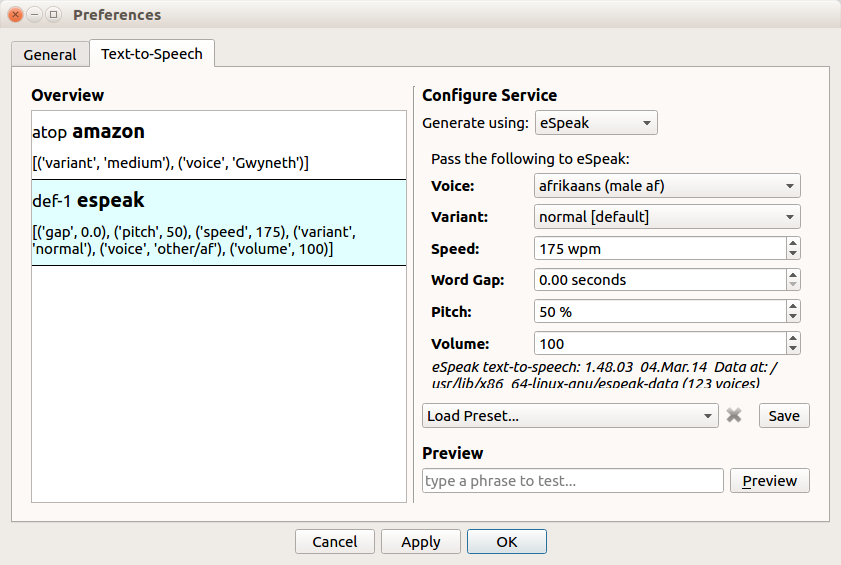Increase the Volume with up arrow
The image size is (841, 565).
point(793,338)
